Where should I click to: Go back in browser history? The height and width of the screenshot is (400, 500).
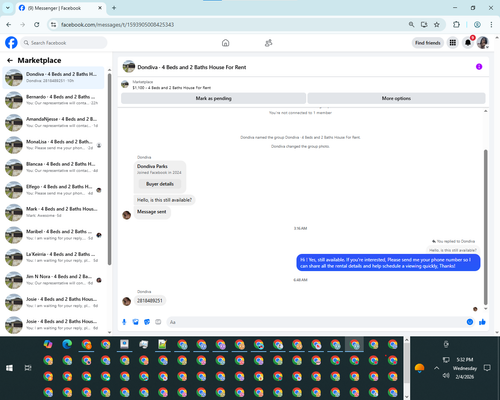coord(9,25)
